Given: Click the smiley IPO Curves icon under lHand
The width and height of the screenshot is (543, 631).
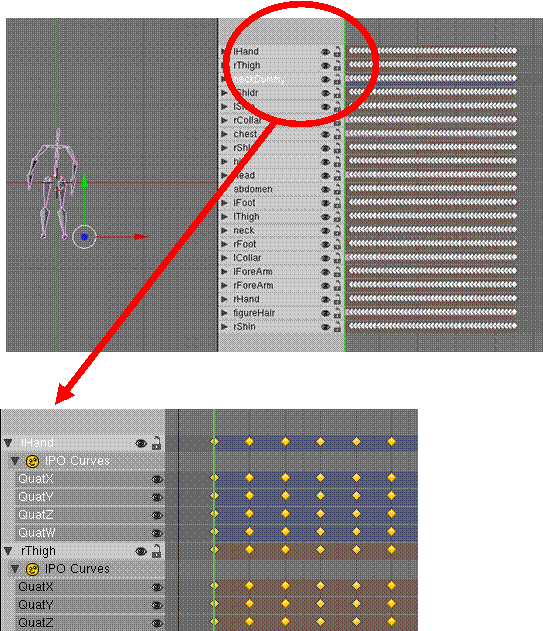Looking at the screenshot, I should [32, 461].
